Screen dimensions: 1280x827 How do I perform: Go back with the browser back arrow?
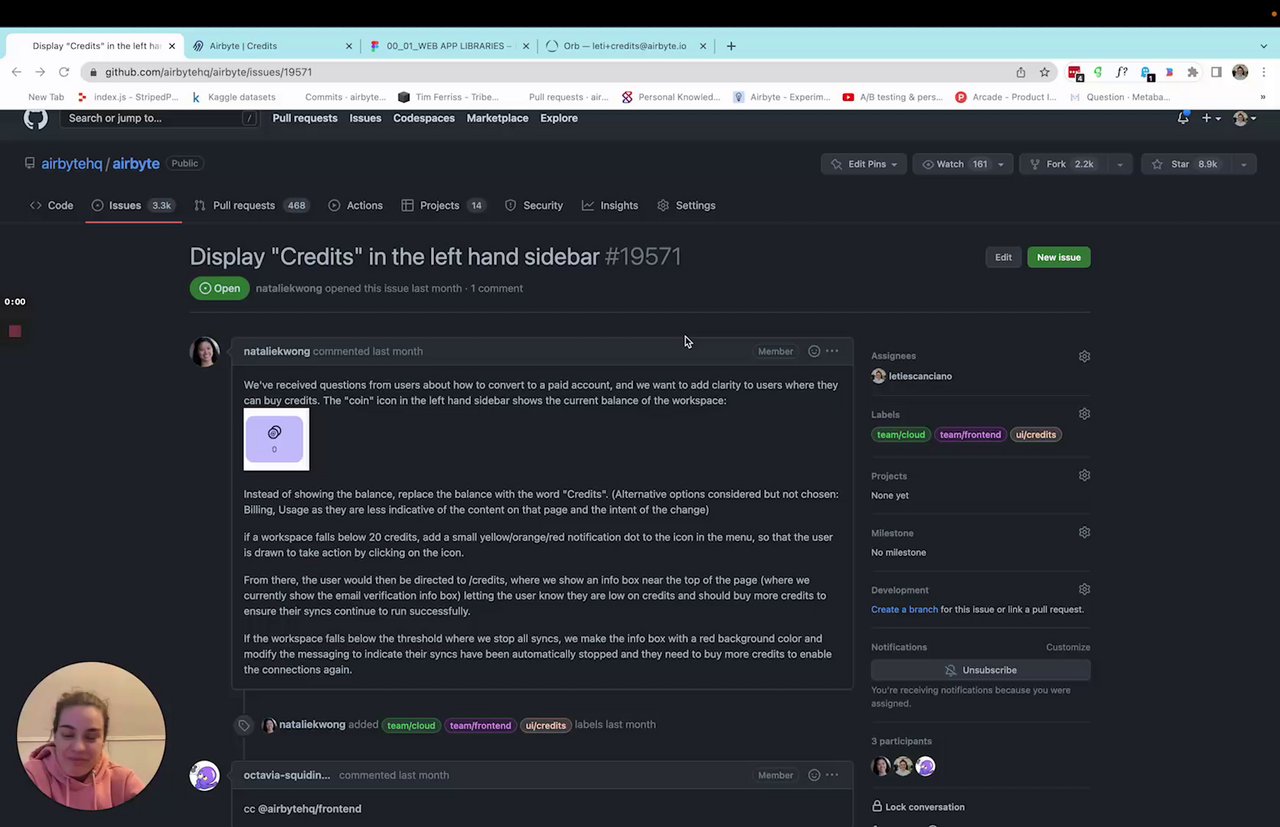[16, 72]
